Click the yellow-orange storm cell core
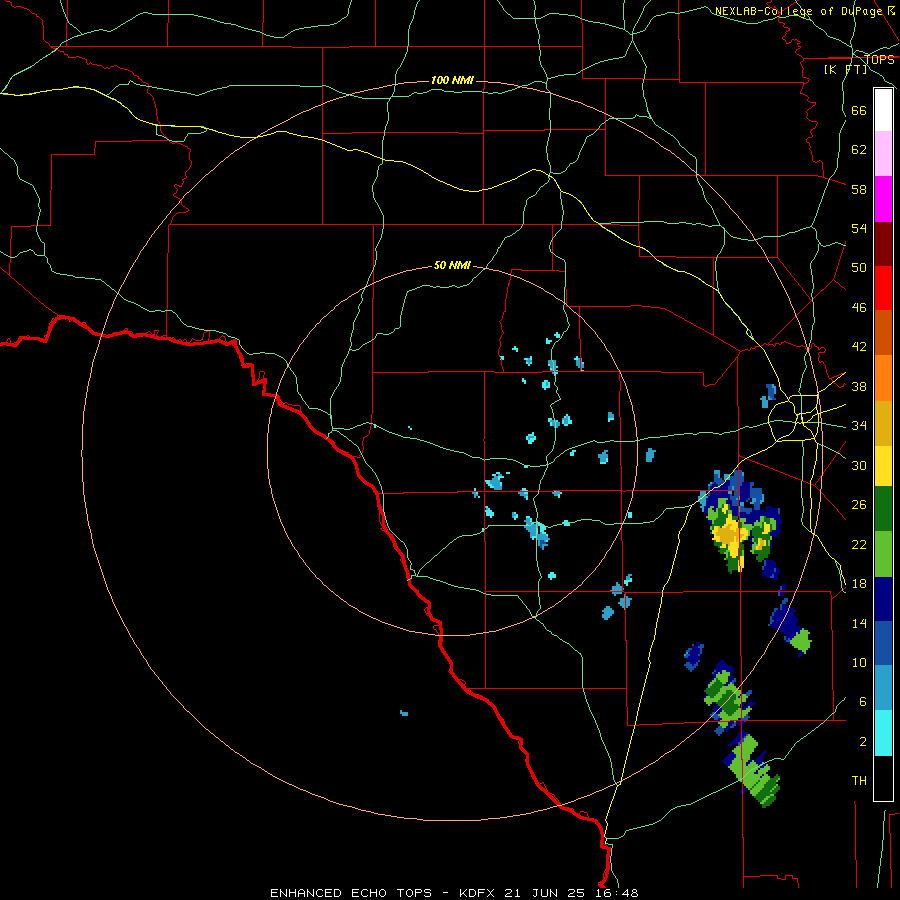 [x=728, y=534]
